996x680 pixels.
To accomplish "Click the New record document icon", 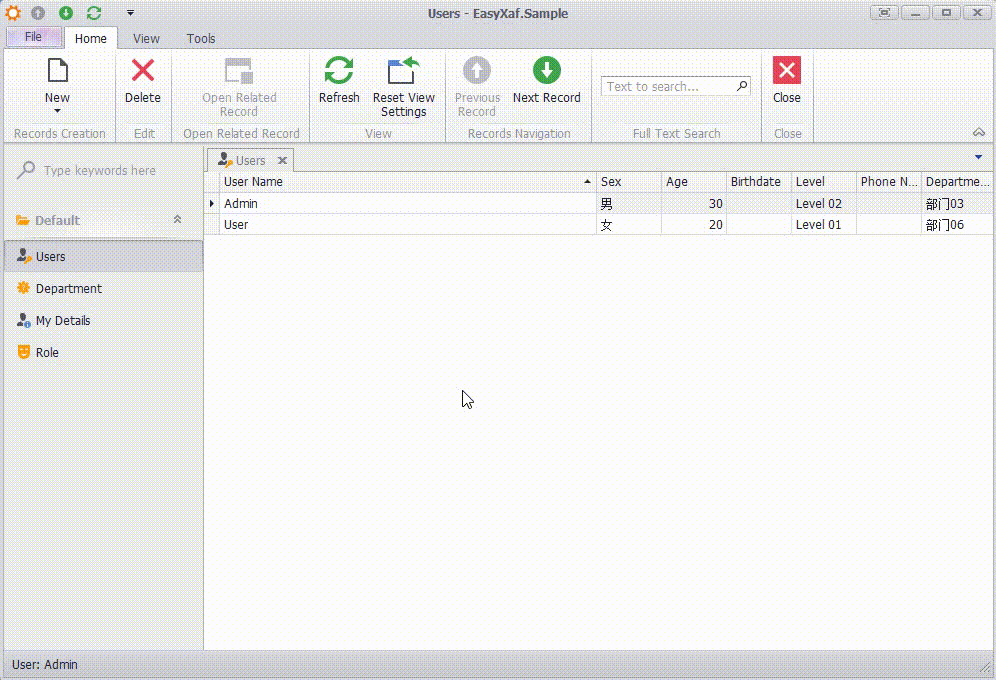I will [x=57, y=71].
